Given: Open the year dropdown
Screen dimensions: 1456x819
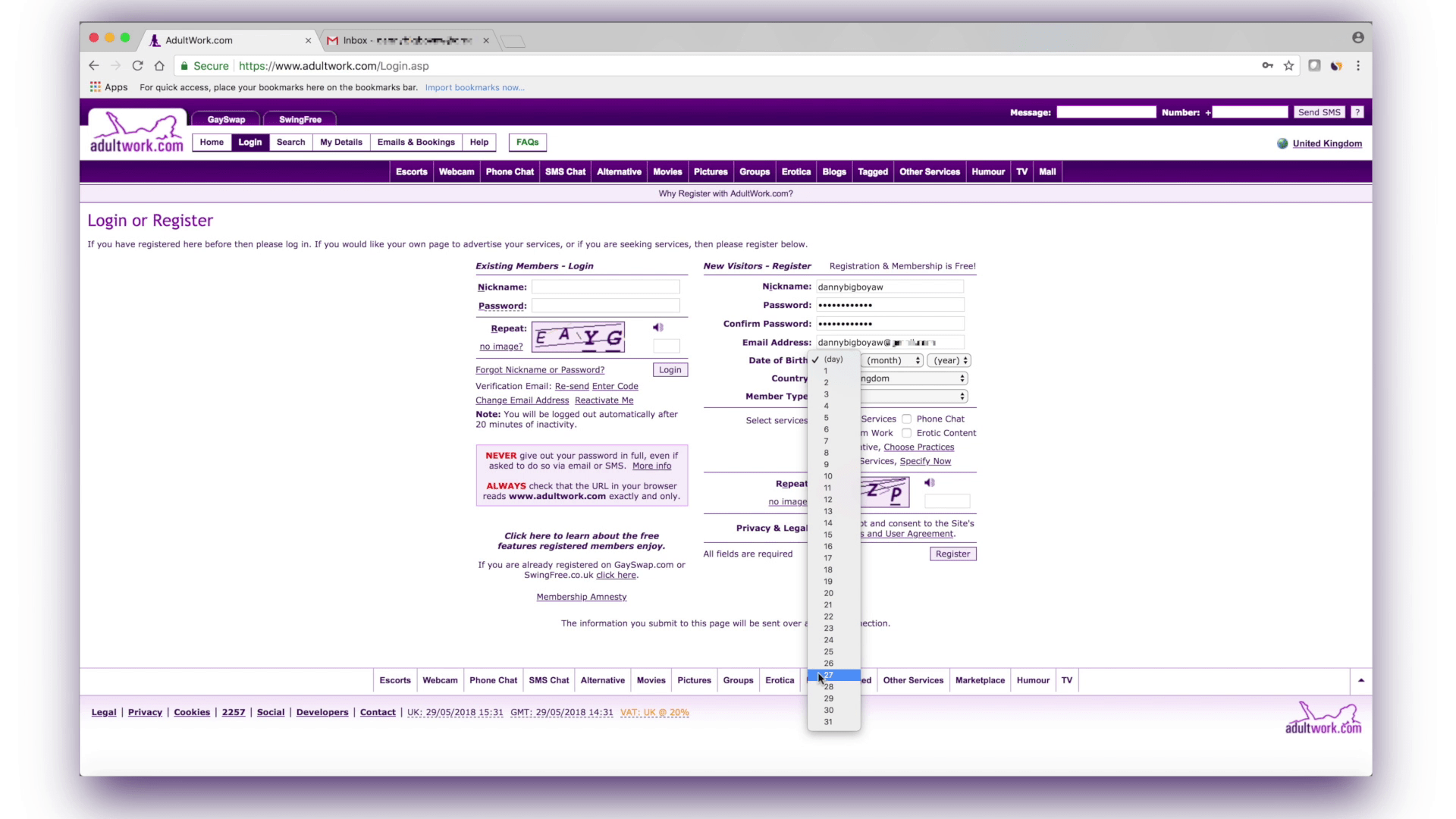Looking at the screenshot, I should click(x=949, y=360).
